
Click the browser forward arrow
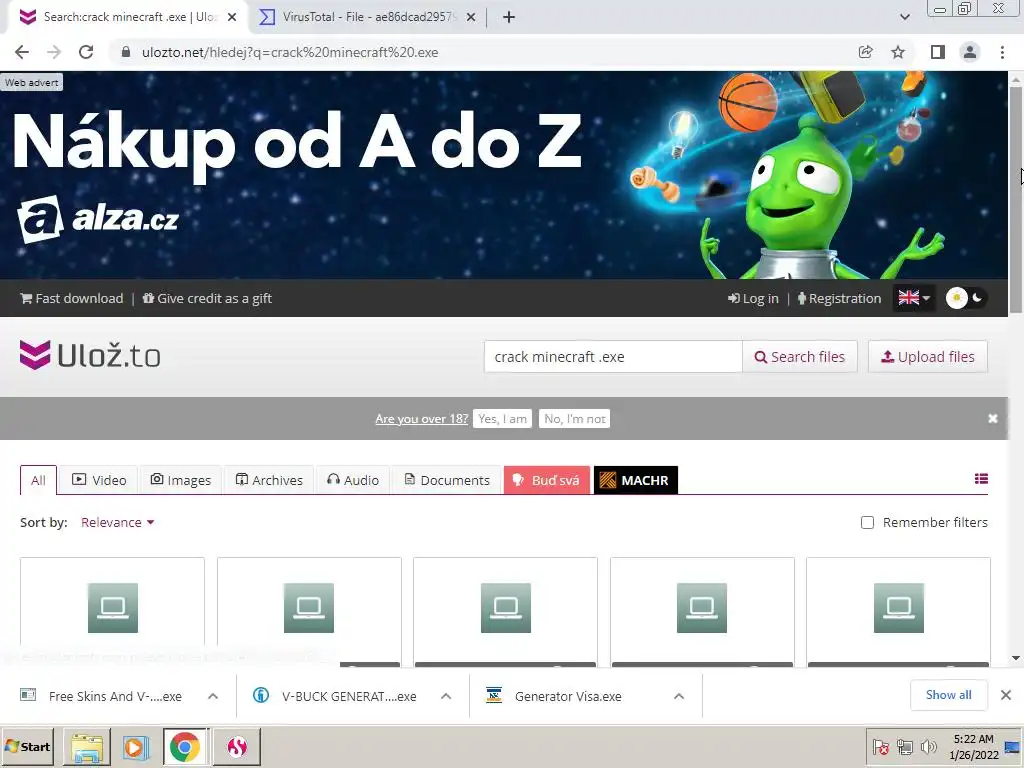click(54, 52)
